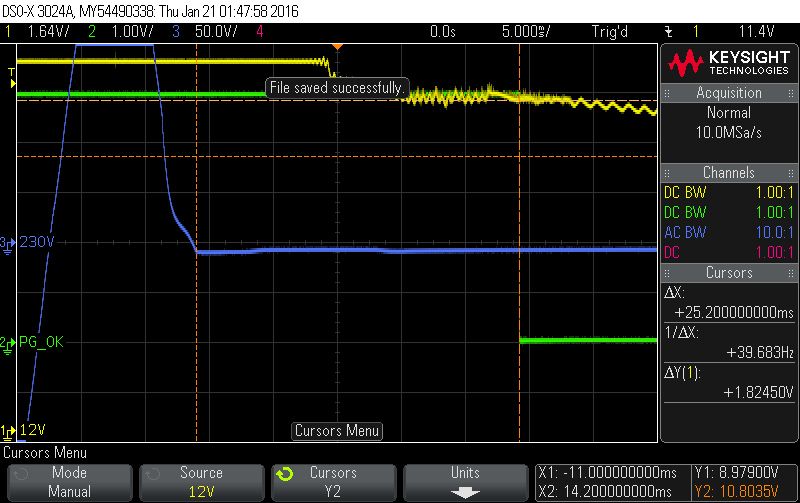Select the blue AC BW 10.0:1 channel row
This screenshot has height=503, width=800.
729,233
